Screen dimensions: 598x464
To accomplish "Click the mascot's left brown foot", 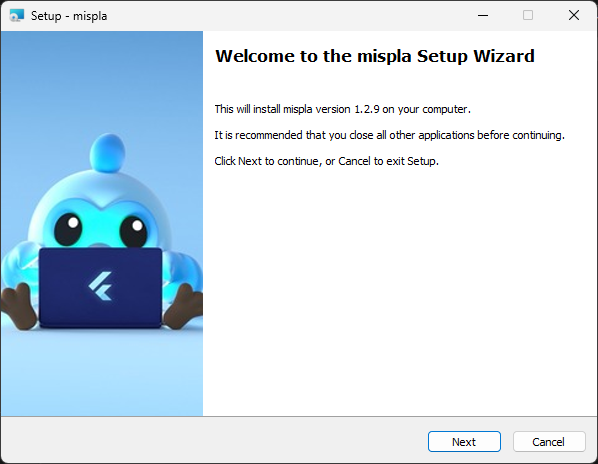I will pos(18,307).
